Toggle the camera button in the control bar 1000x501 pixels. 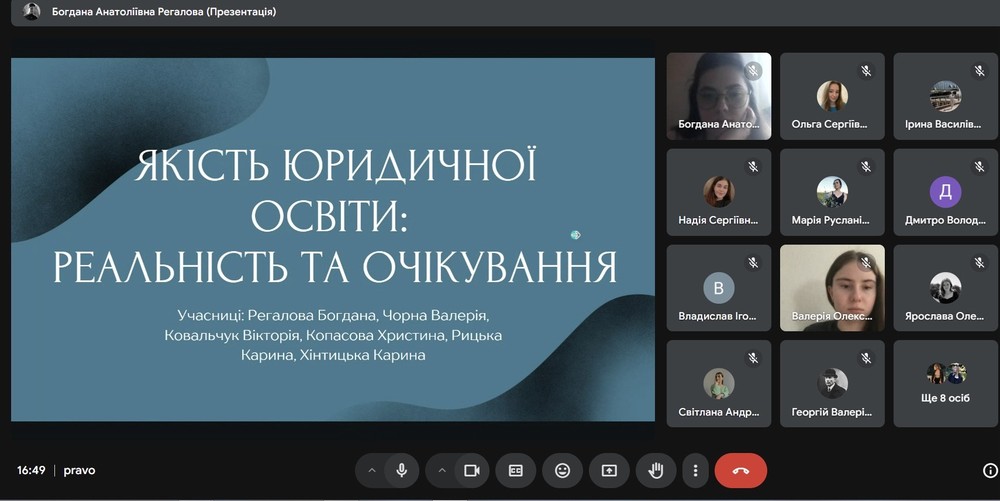pyautogui.click(x=472, y=470)
